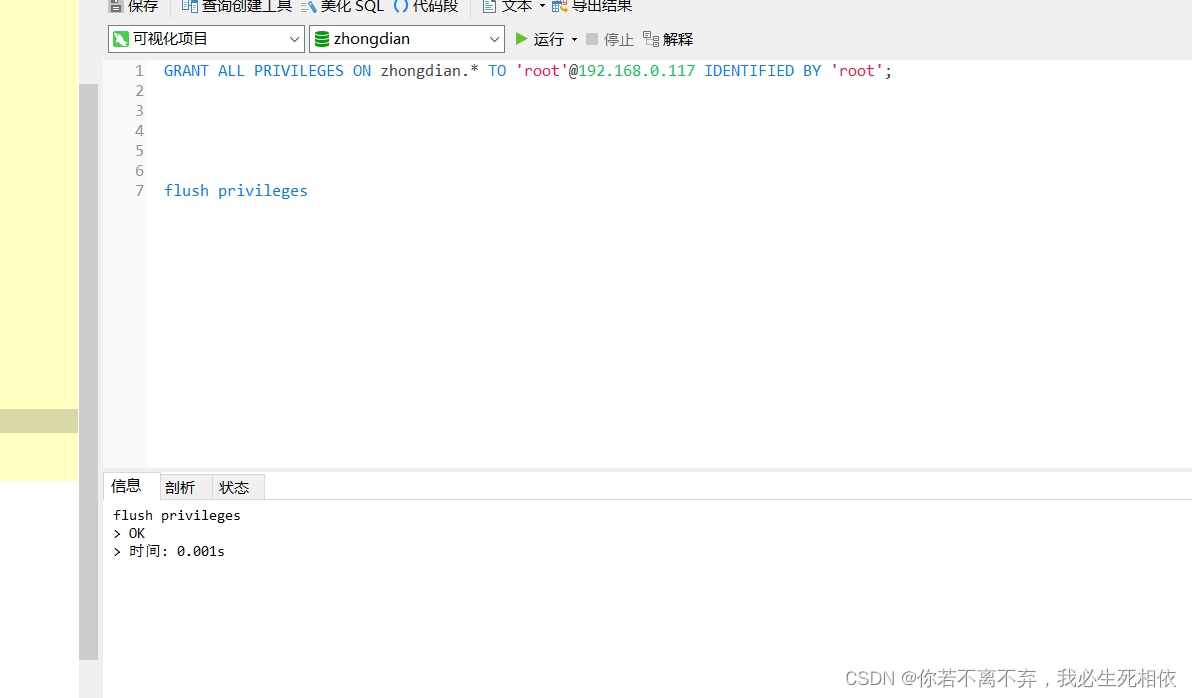Open the zhongdian database dropdown

pos(407,39)
